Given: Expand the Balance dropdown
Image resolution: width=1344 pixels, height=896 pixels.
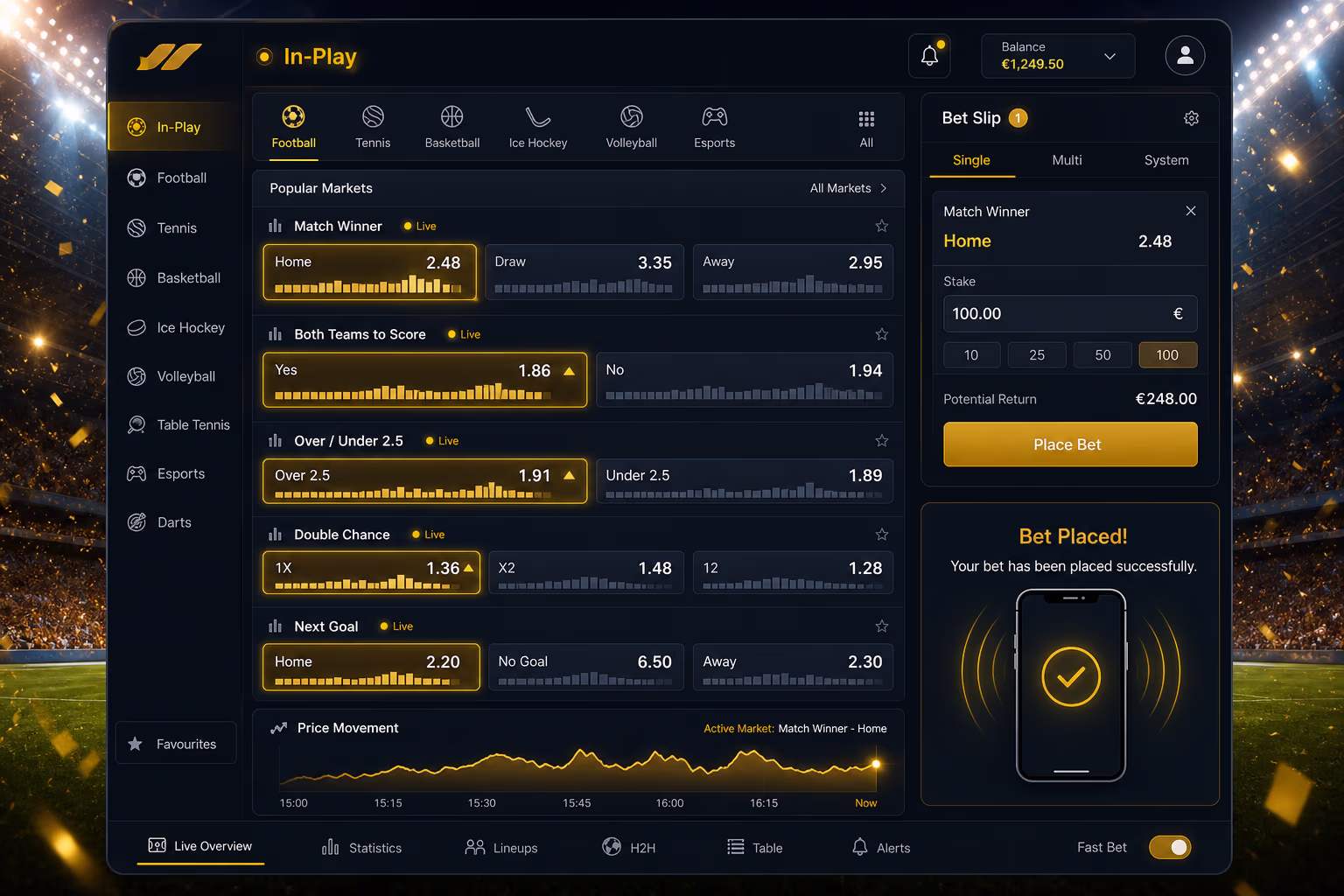Looking at the screenshot, I should click(x=1057, y=56).
